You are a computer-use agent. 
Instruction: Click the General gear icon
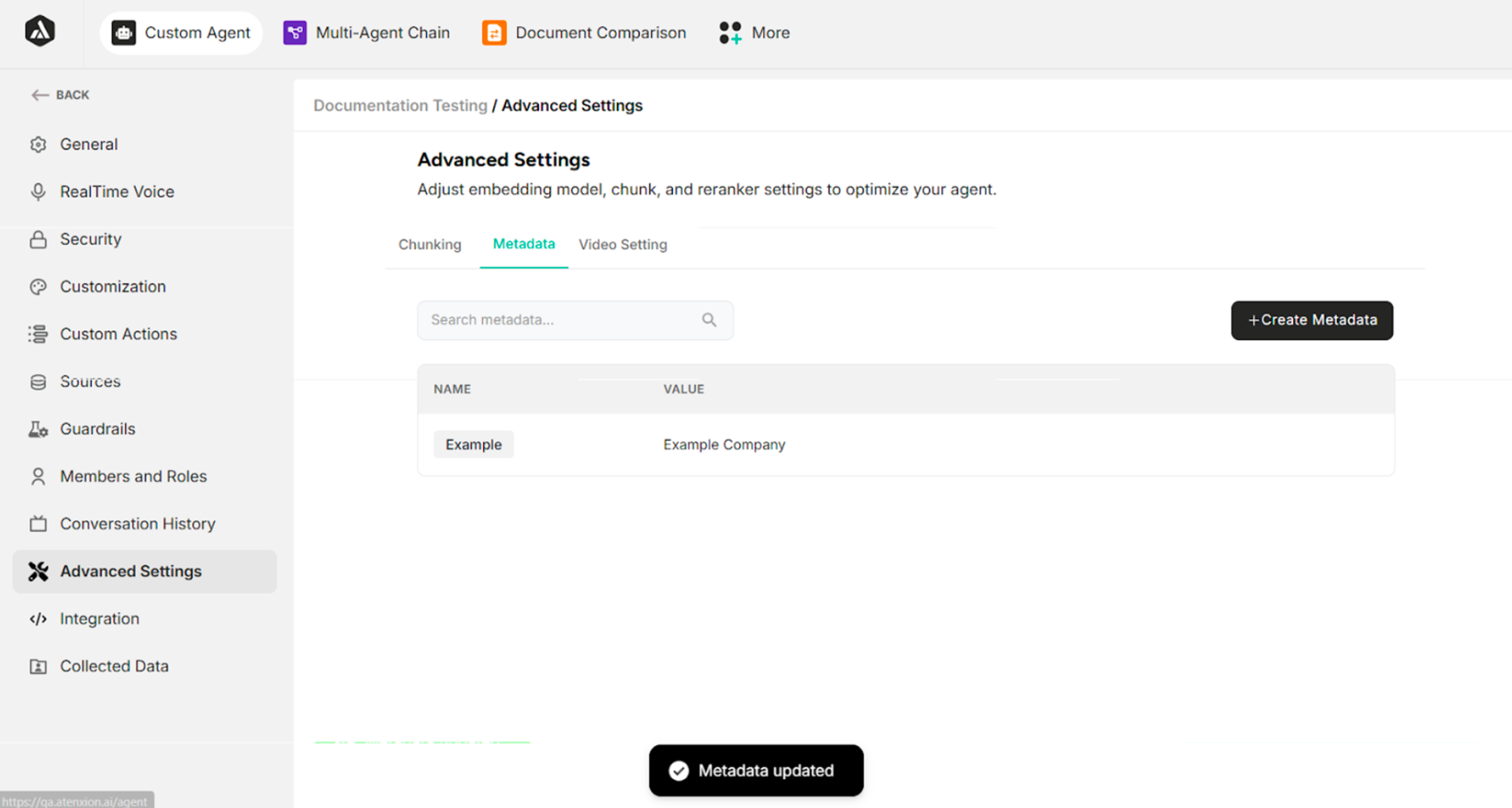[38, 144]
